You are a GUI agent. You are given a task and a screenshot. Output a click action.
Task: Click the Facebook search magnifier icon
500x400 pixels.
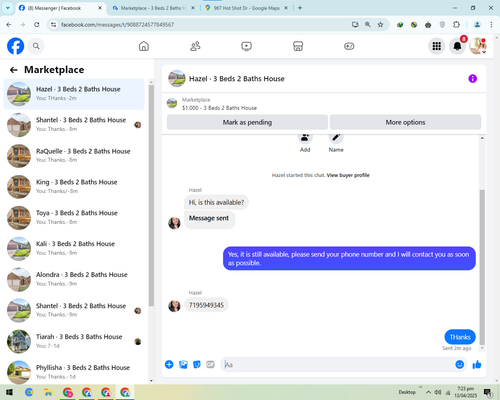[36, 46]
